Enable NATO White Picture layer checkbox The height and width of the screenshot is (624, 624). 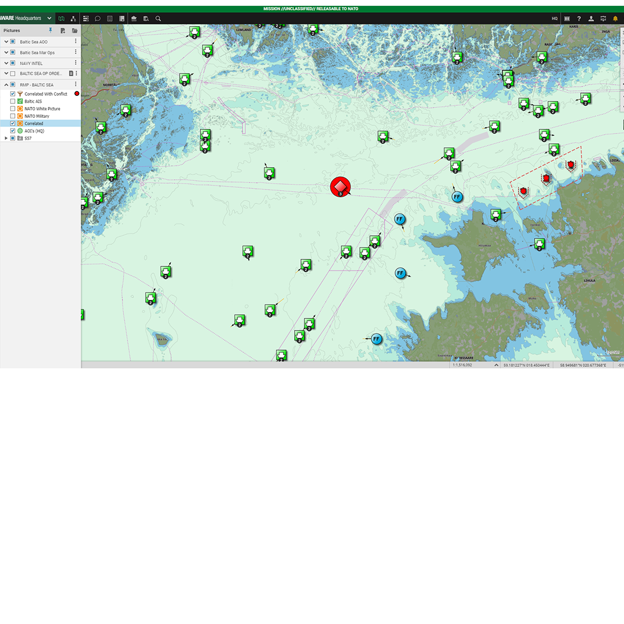13,109
